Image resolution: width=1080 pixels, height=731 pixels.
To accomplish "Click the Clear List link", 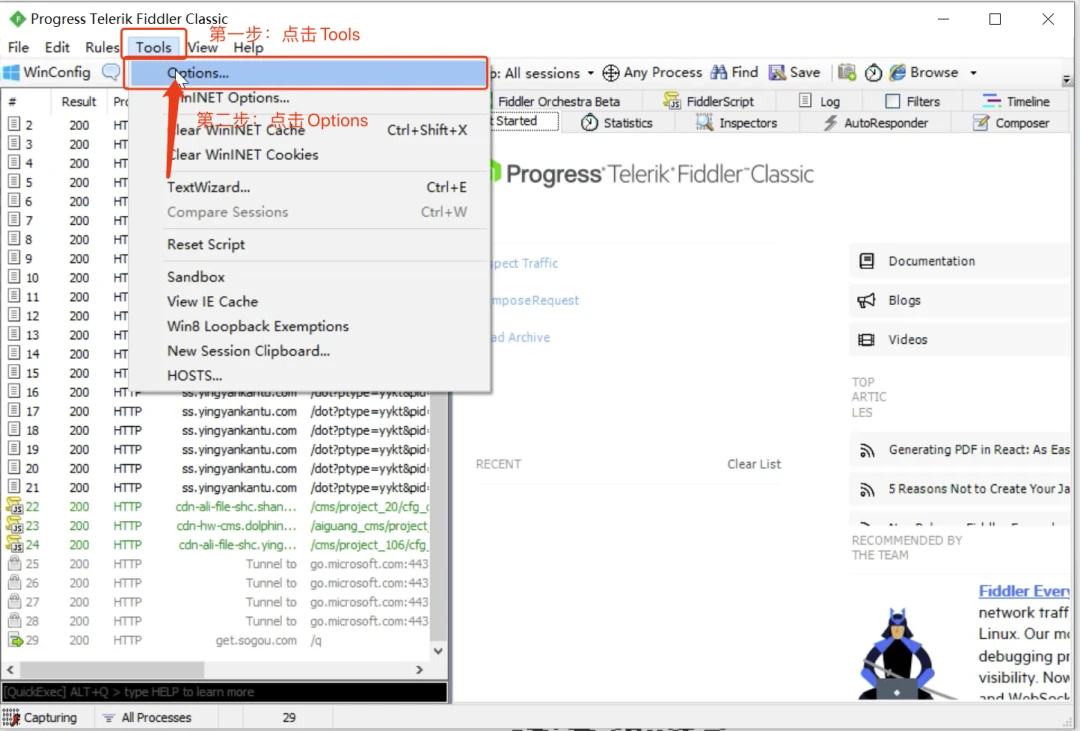I will [754, 464].
